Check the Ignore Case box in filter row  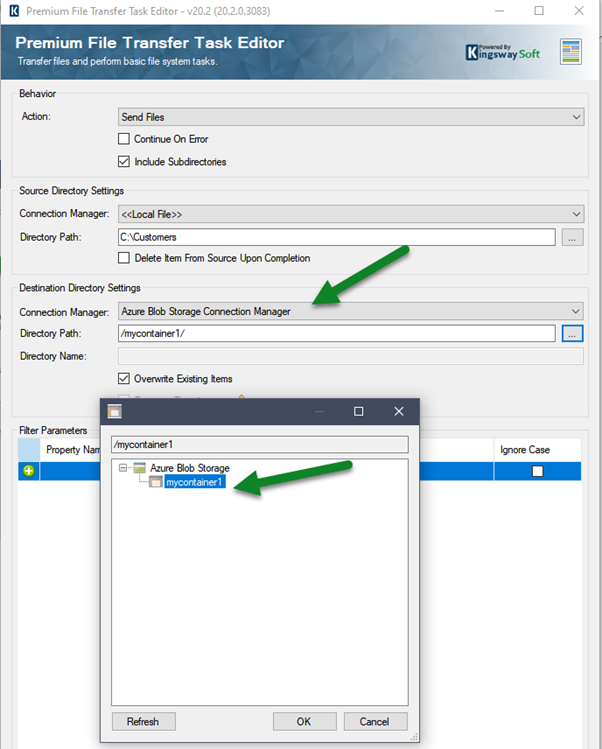pyautogui.click(x=537, y=471)
